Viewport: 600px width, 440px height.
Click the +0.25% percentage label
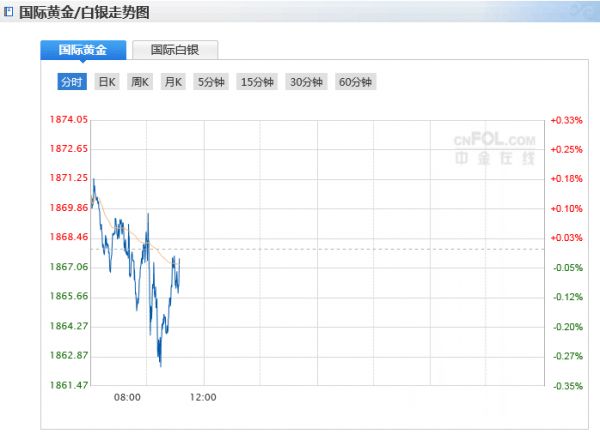click(566, 150)
